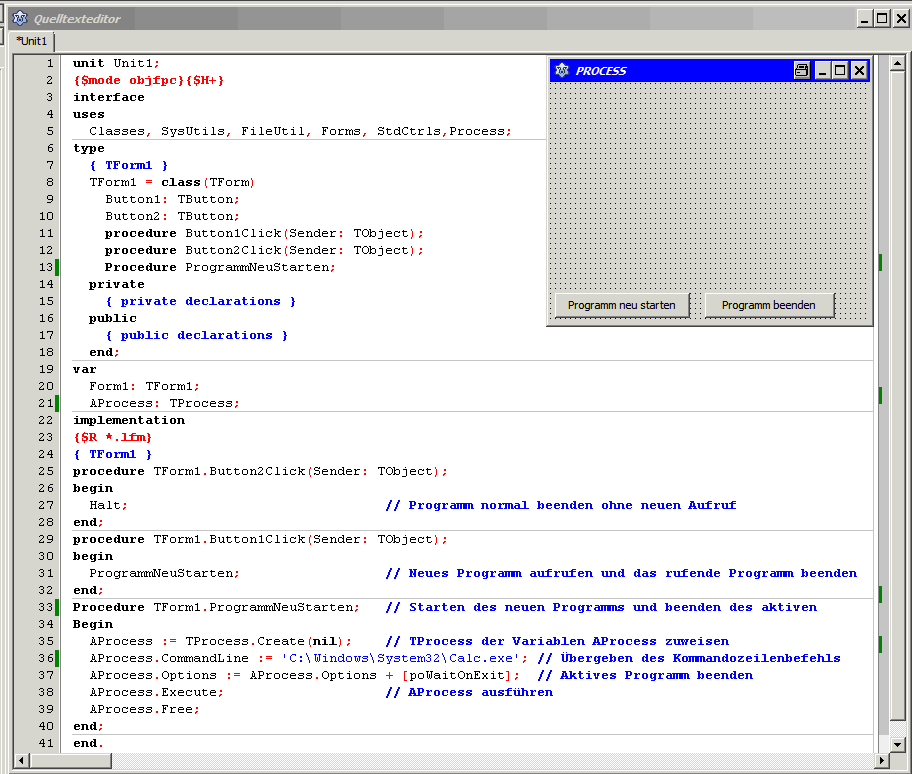The width and height of the screenshot is (912, 774).
Task: Click line number 13 in gutter
Action: pos(46,267)
